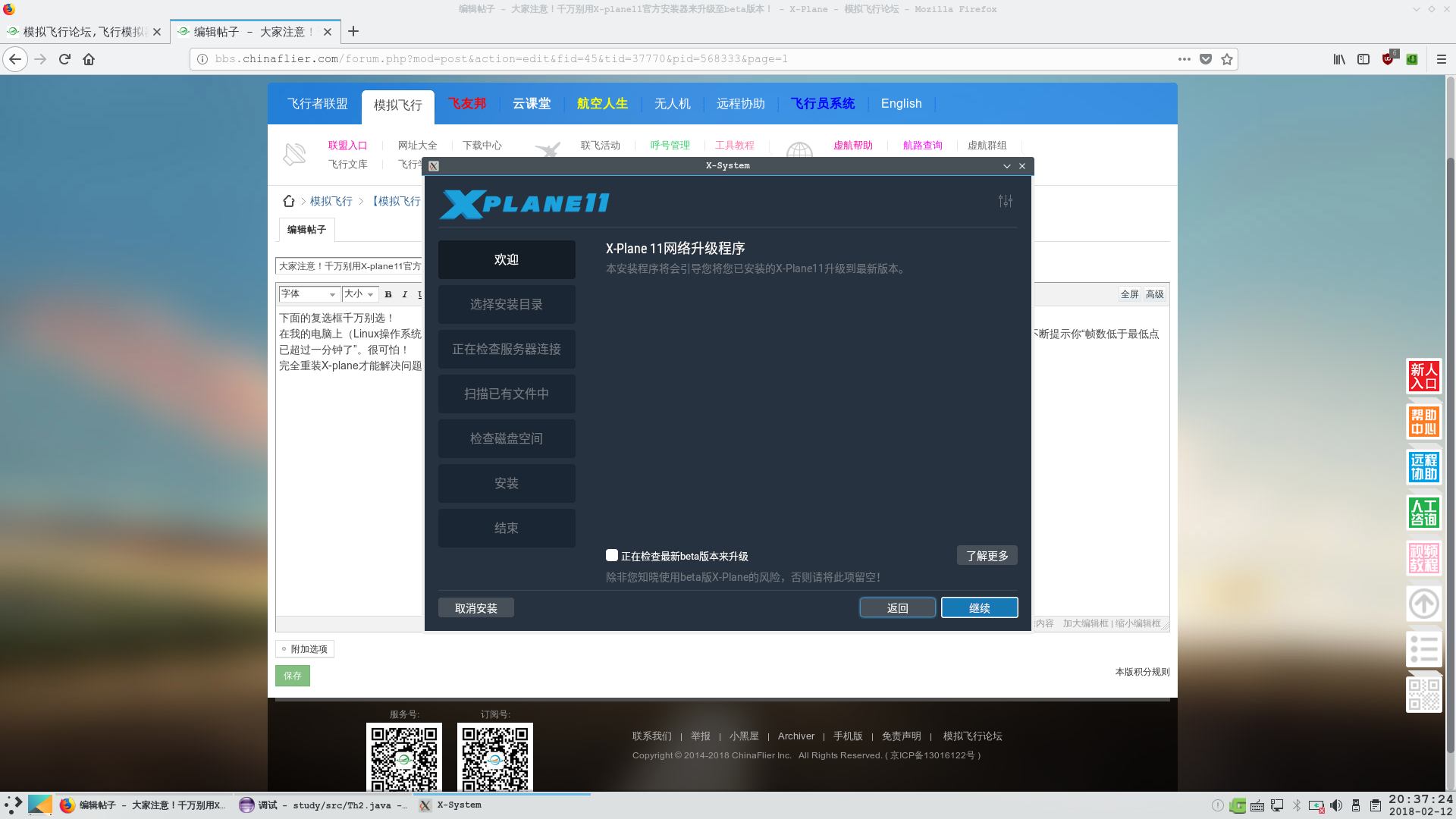The height and width of the screenshot is (819, 1456).
Task: Open 云课堂 nav item
Action: point(532,104)
